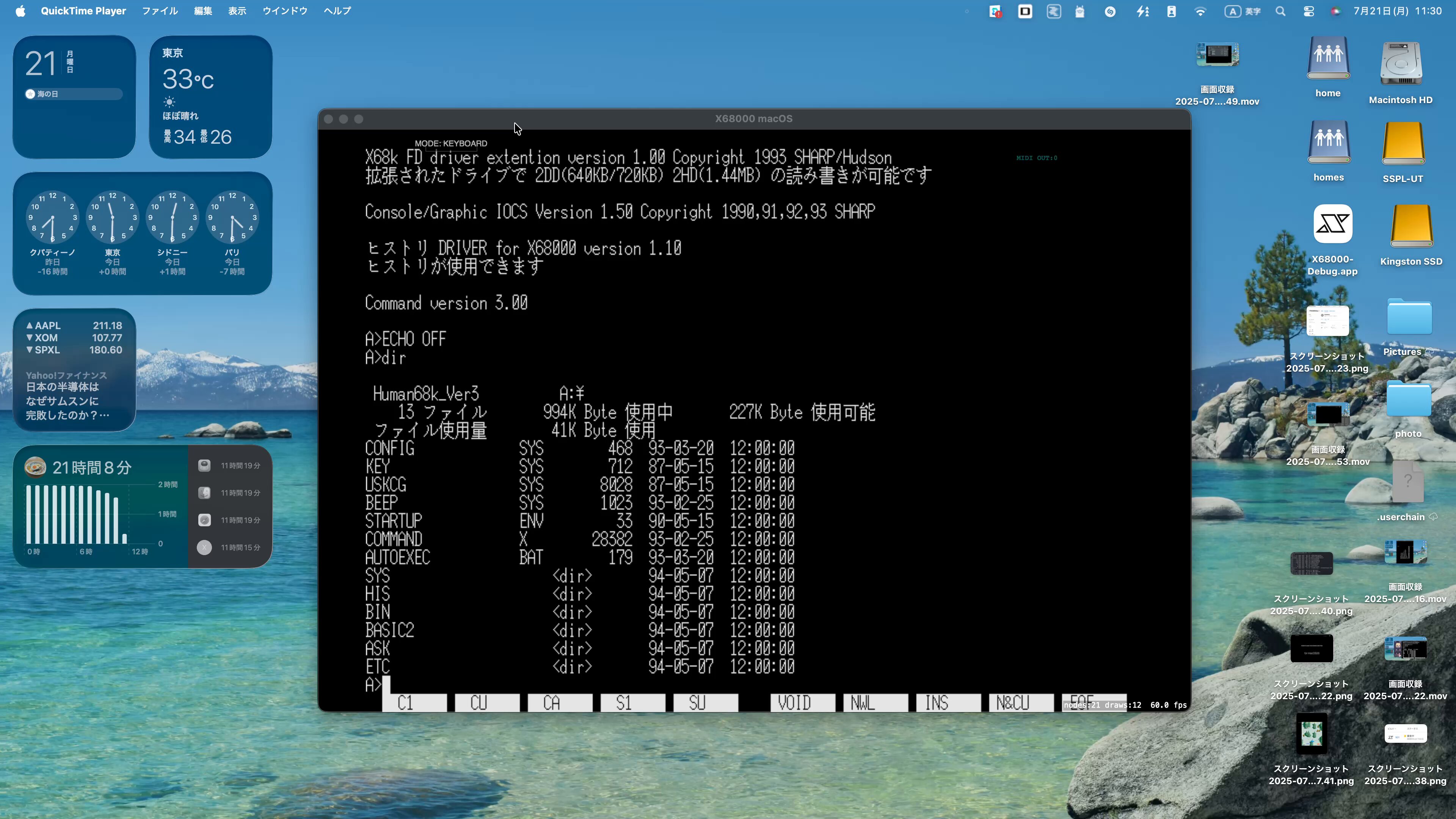Click the CU function key label

pos(487,703)
